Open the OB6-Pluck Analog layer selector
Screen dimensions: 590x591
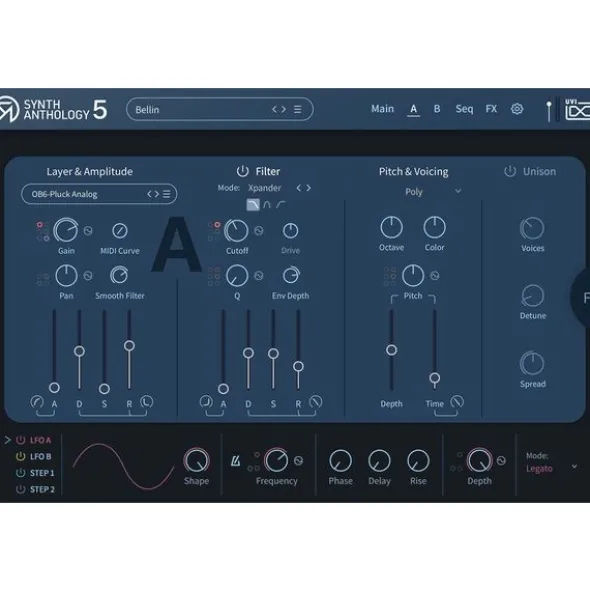coord(99,194)
